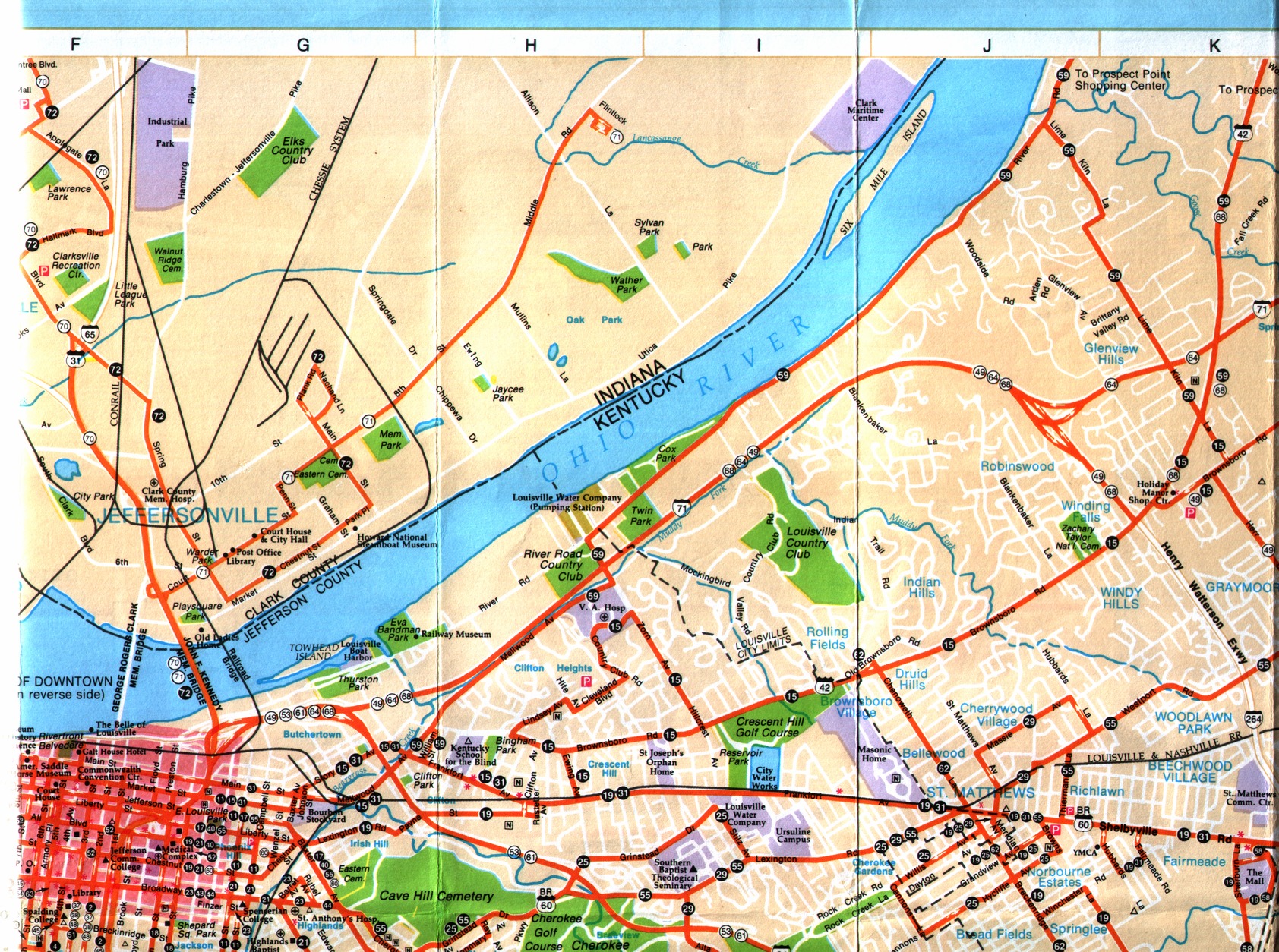1279x952 pixels.
Task: Click grid column letter K
Action: (x=1214, y=45)
